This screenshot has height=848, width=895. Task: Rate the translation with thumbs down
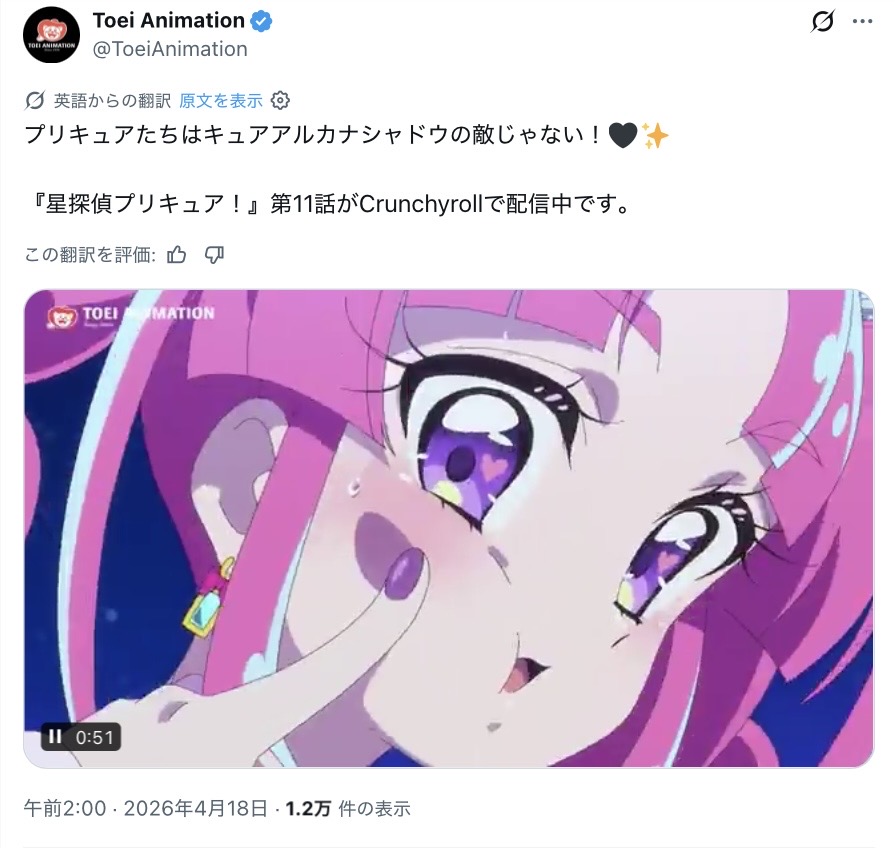[214, 255]
